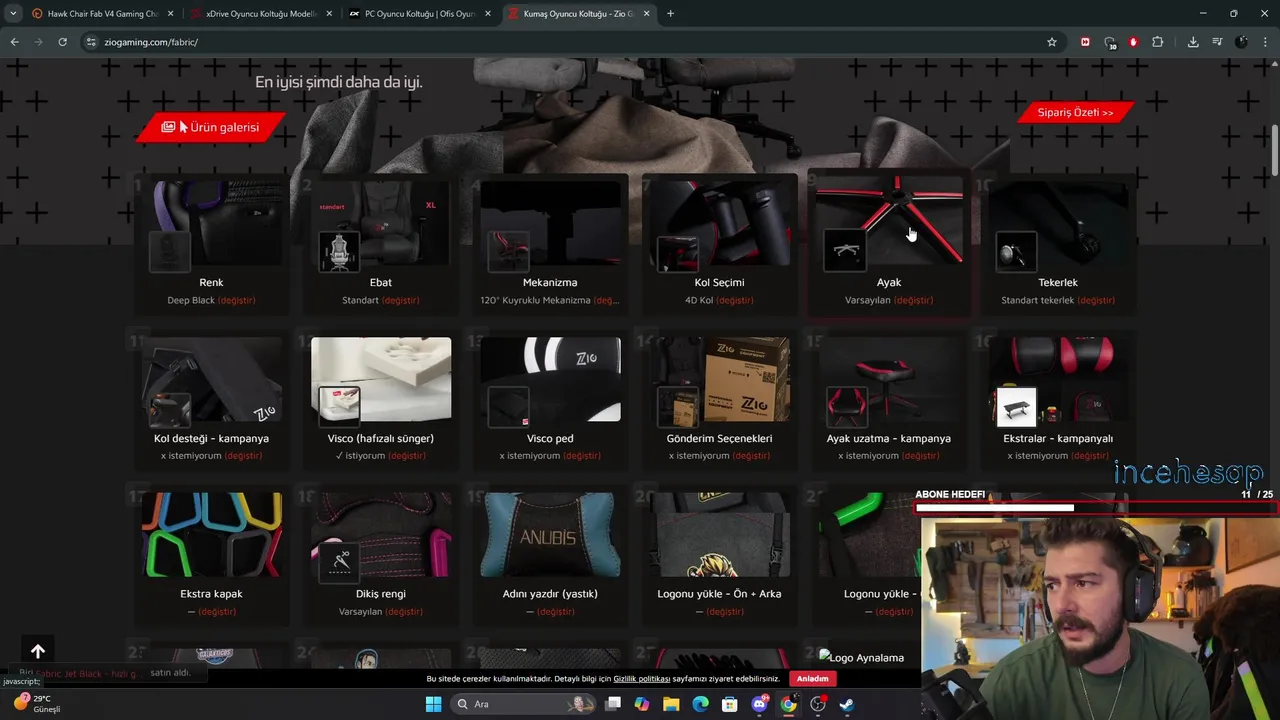Open the Gönderim Seçenekleri box image
This screenshot has width=1280, height=720.
[720, 382]
